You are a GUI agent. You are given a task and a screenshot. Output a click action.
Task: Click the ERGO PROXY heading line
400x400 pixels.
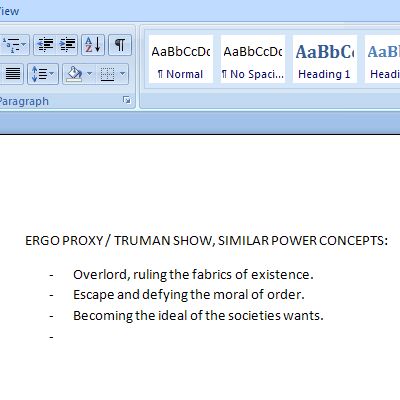(206, 241)
